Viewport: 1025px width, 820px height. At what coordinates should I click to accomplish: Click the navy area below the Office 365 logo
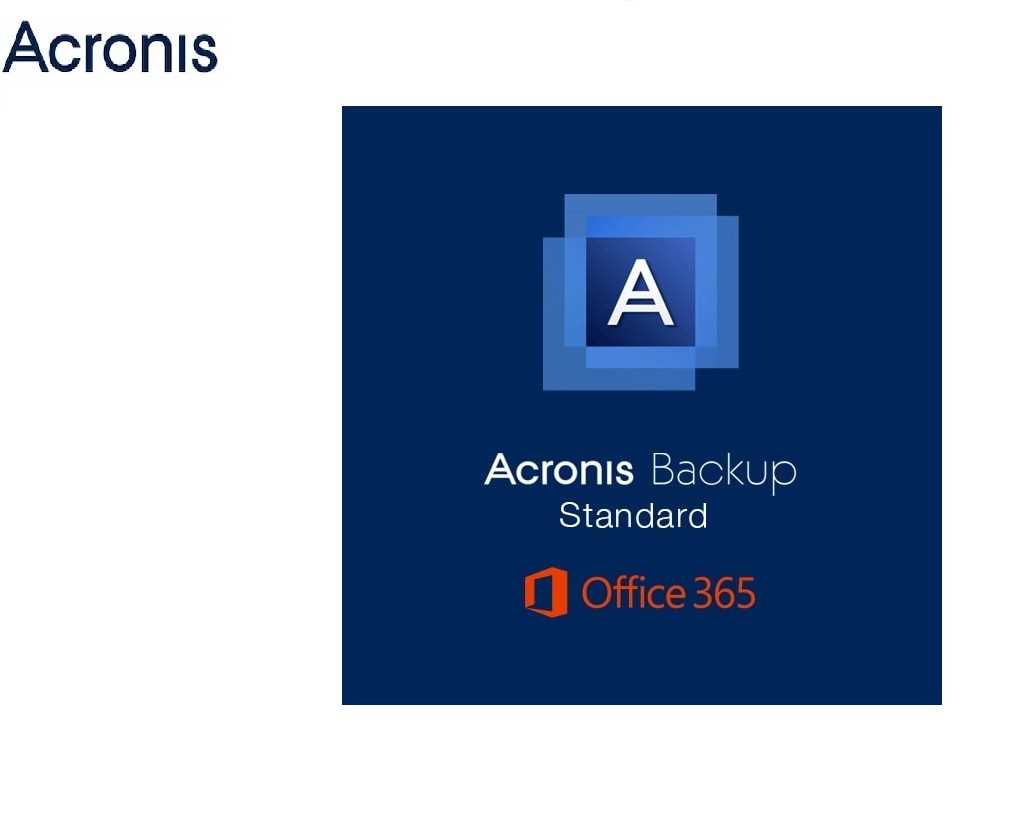641,660
